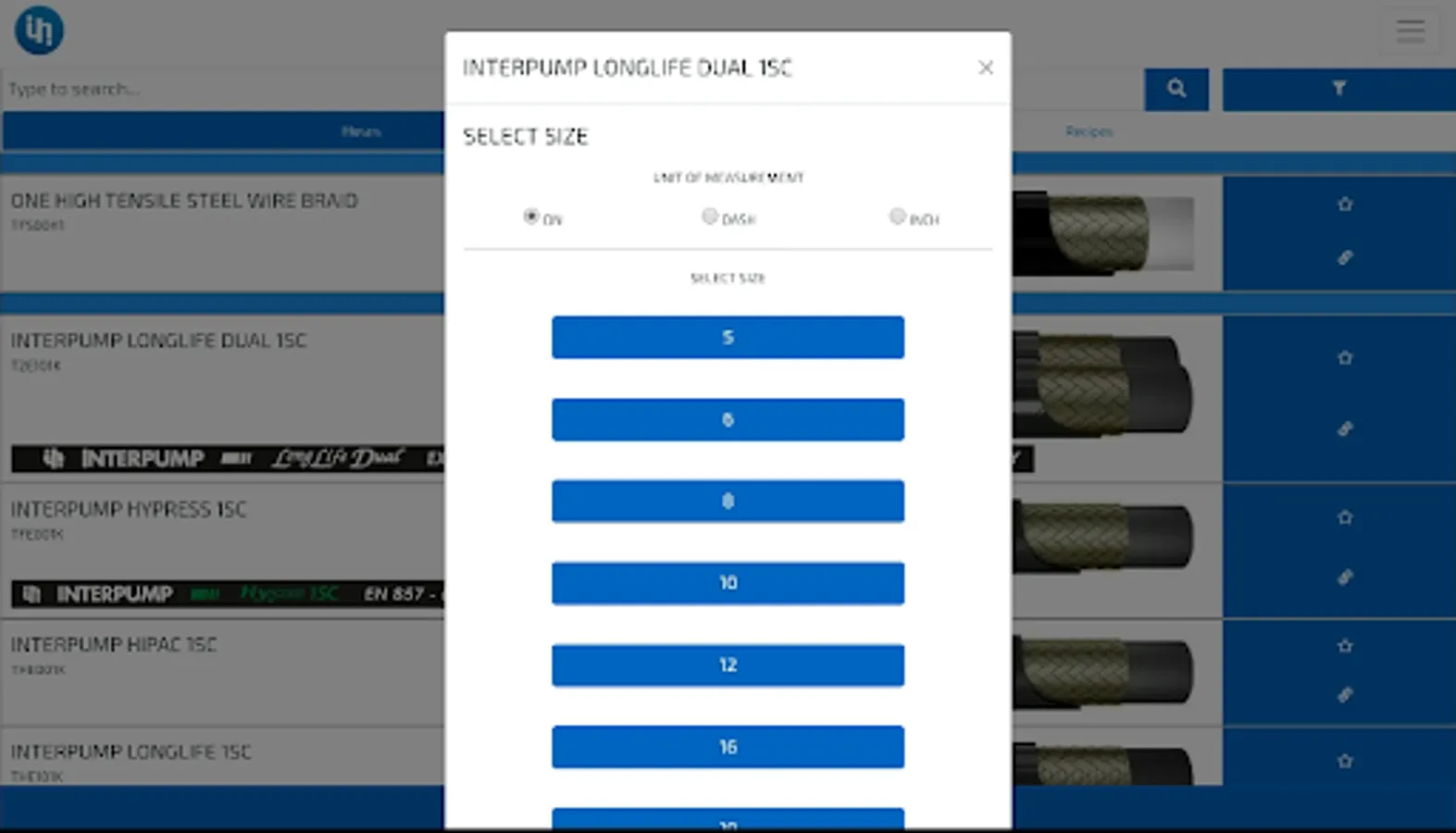The height and width of the screenshot is (833, 1456).
Task: Pencil icon for One High Tensile Steel Wire Braid
Action: (1345, 257)
